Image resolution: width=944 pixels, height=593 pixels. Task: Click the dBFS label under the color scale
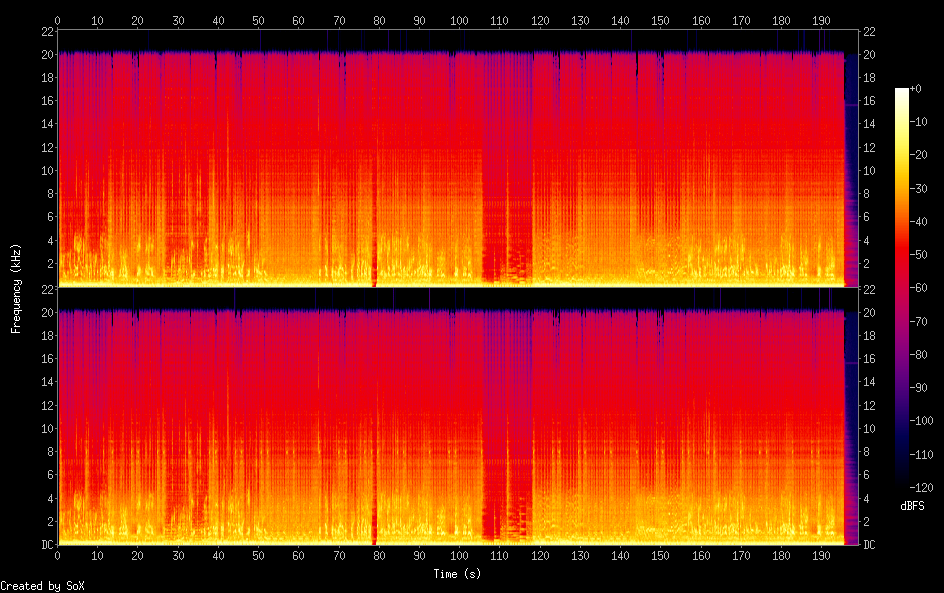click(912, 507)
